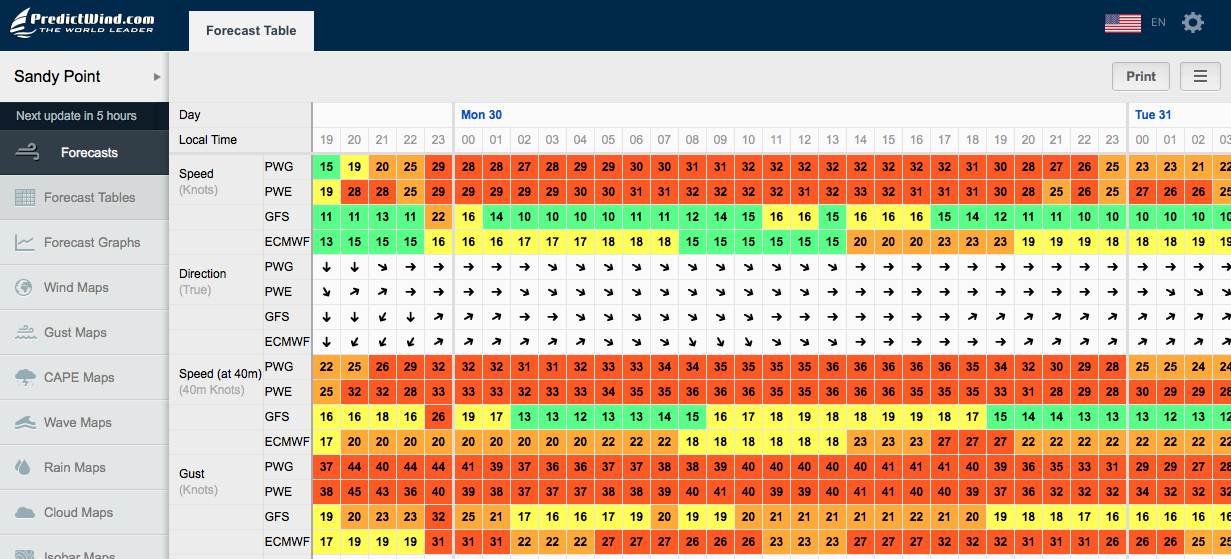Click the Forecasts wind icon
This screenshot has height=559, width=1231.
(x=28, y=153)
